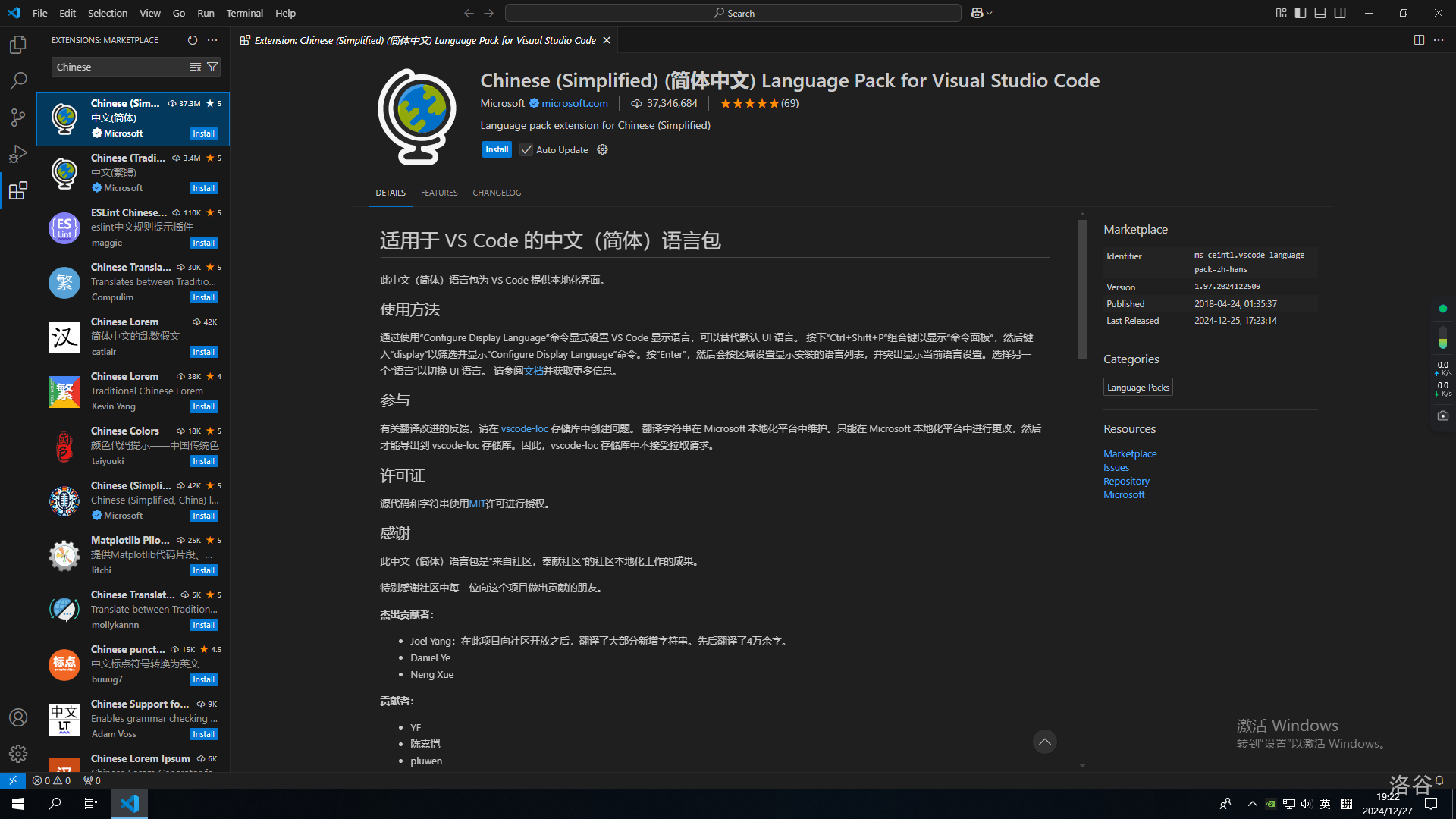Open the Run and Debug view
This screenshot has height=819, width=1456.
pyautogui.click(x=18, y=154)
